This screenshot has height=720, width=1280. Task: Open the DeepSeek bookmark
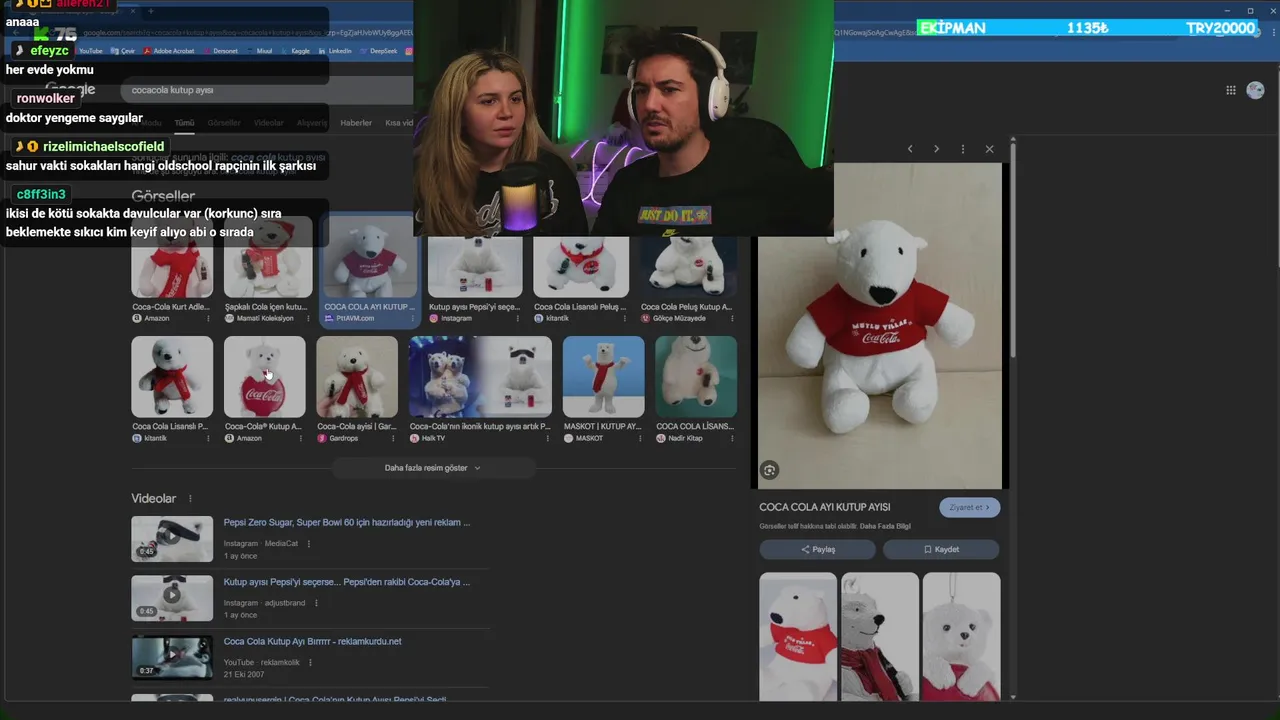(379, 50)
